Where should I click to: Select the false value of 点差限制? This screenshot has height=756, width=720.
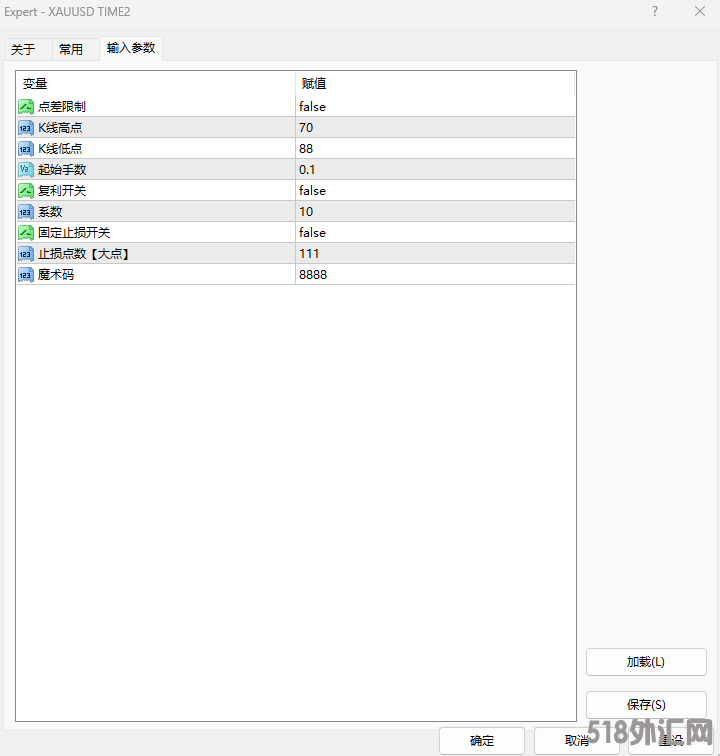coord(312,107)
